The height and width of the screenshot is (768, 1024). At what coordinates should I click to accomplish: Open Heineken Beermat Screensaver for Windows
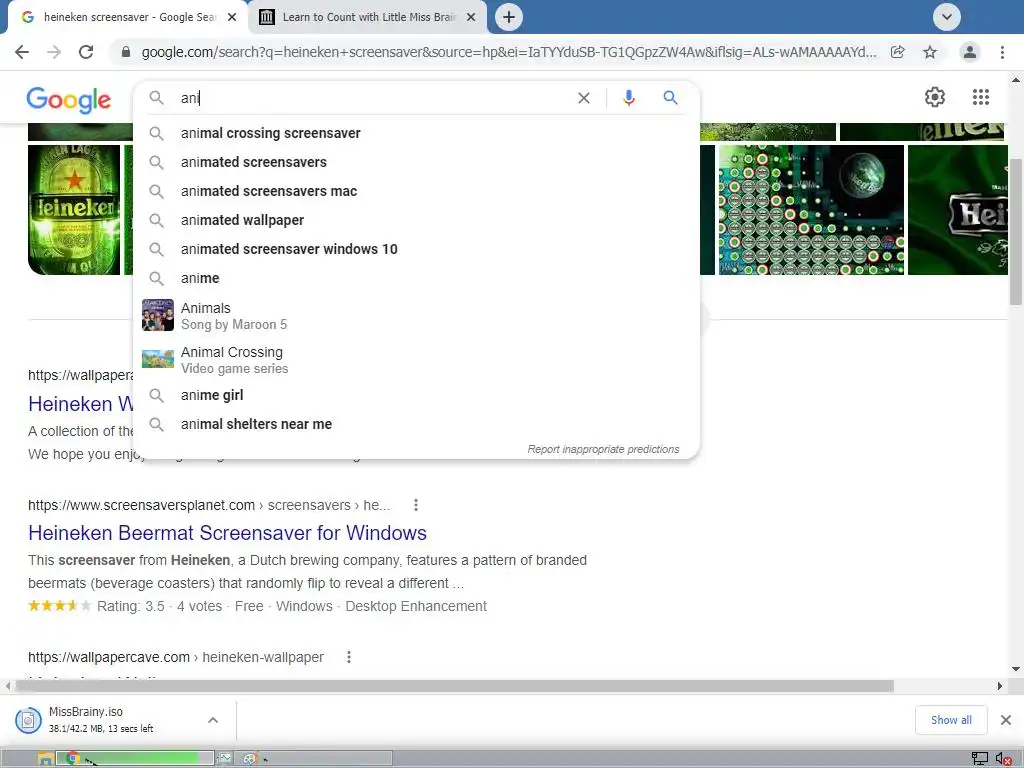tap(227, 533)
